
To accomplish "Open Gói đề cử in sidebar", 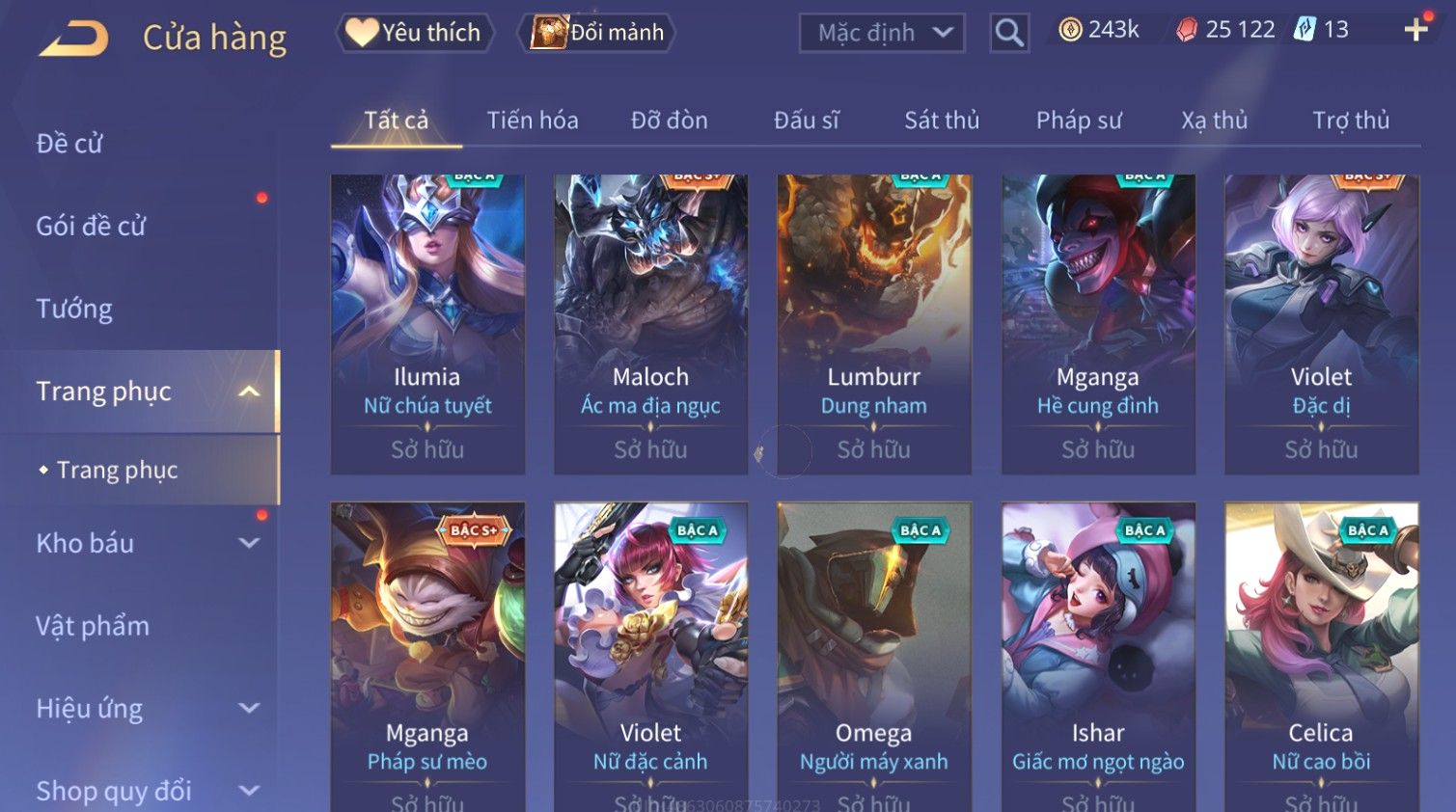I will [x=91, y=227].
